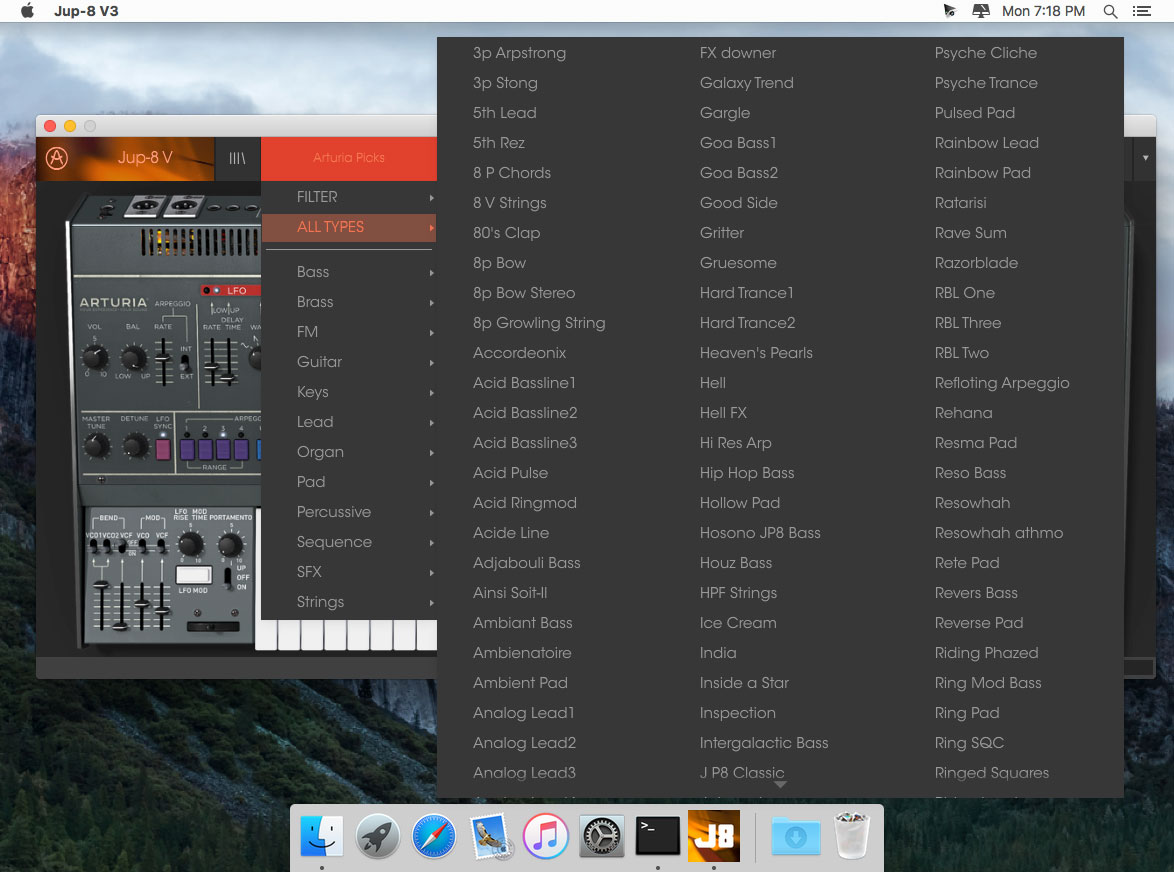Viewport: 1174px width, 872px height.
Task: Open Finder from the dock
Action: 321,835
